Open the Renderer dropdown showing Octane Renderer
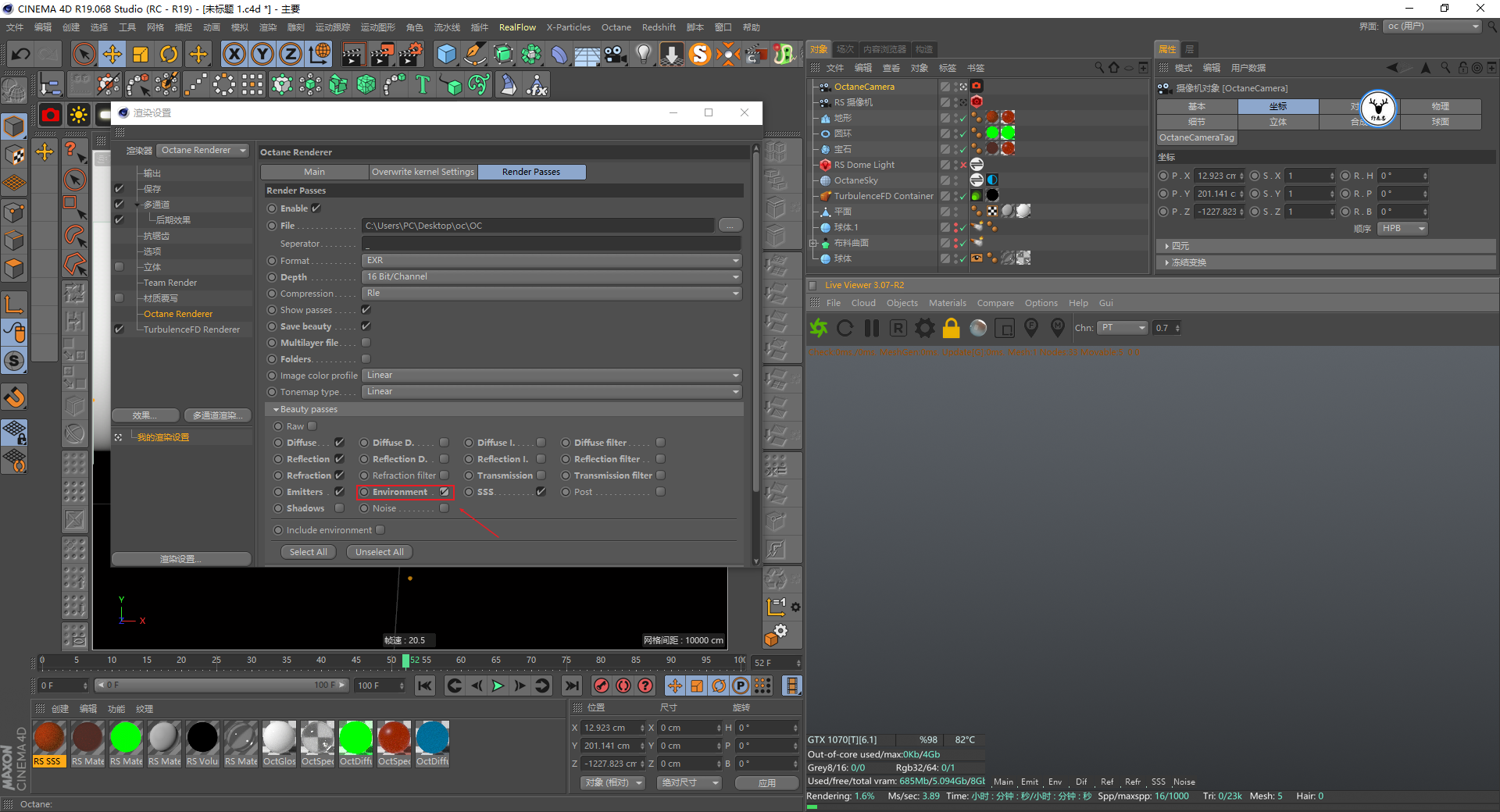1500x812 pixels. (x=203, y=151)
